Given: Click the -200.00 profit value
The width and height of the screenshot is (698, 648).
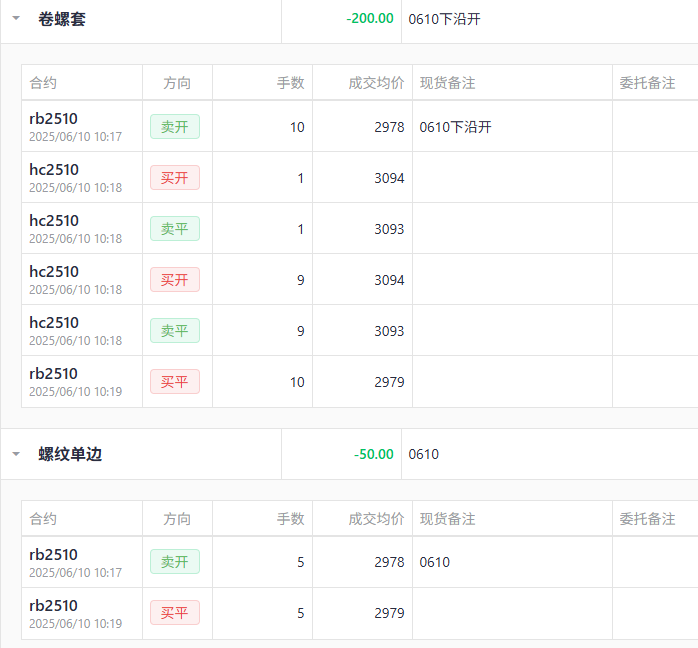Looking at the screenshot, I should (369, 19).
